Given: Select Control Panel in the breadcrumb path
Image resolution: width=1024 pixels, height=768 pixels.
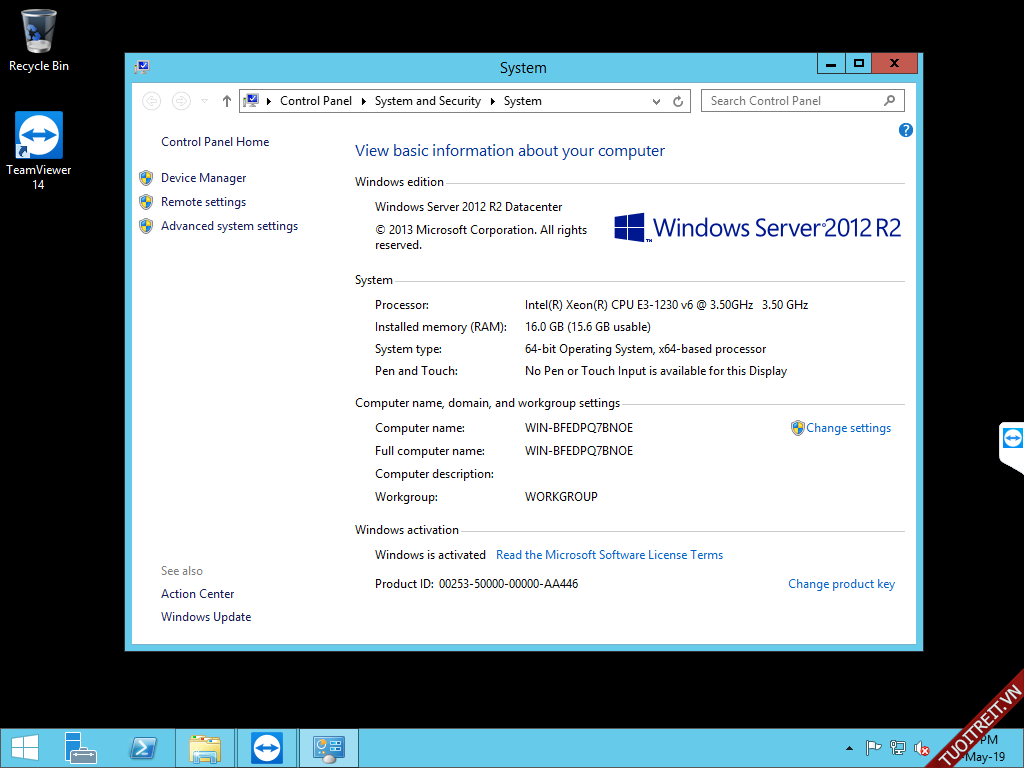Looking at the screenshot, I should click(x=315, y=101).
